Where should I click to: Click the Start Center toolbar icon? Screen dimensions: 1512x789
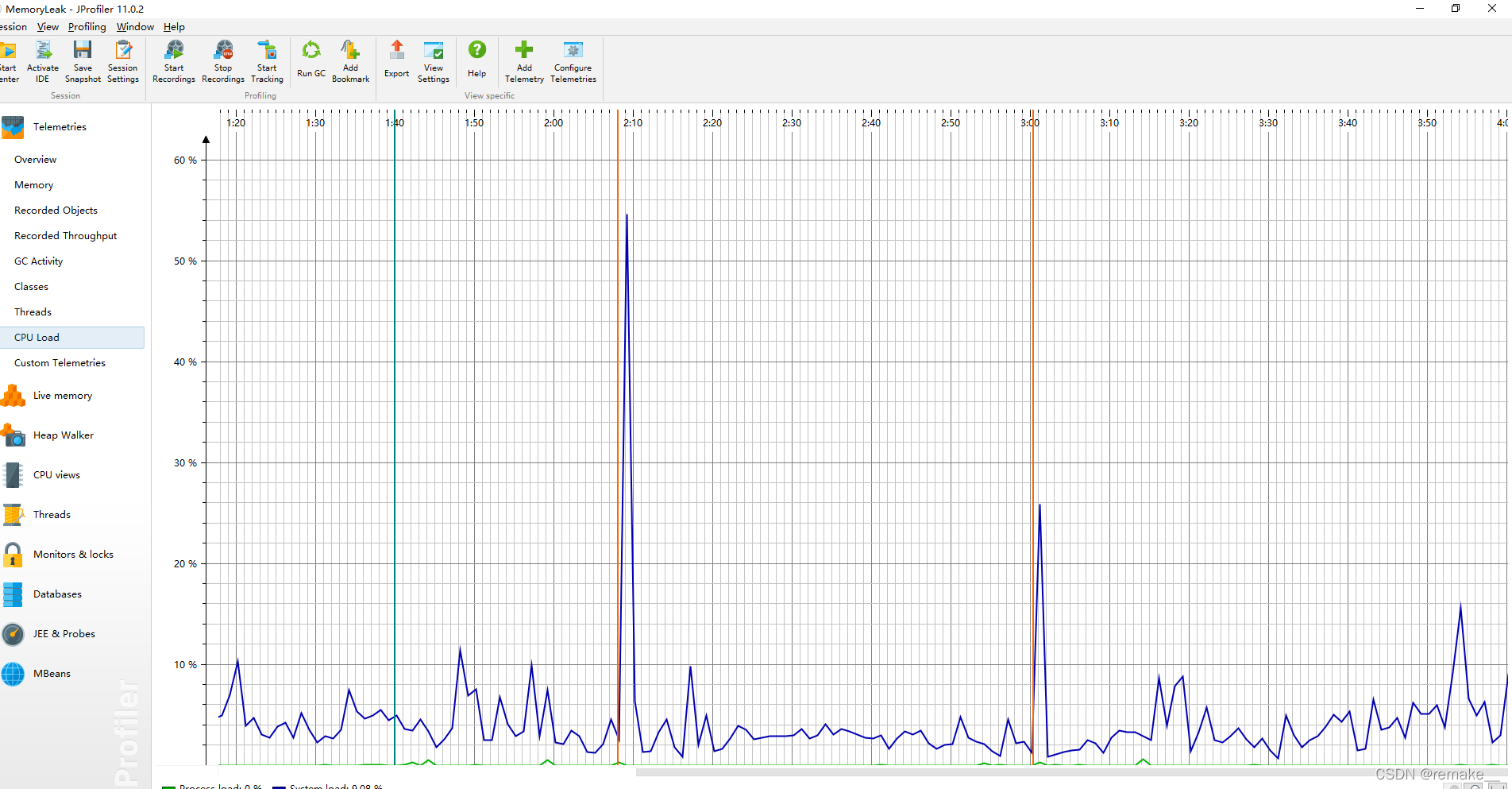pos(8,51)
